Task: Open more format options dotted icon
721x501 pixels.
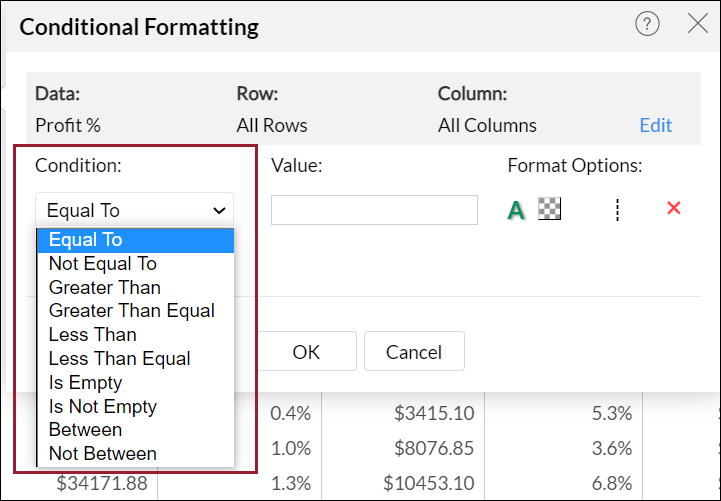Action: (617, 209)
